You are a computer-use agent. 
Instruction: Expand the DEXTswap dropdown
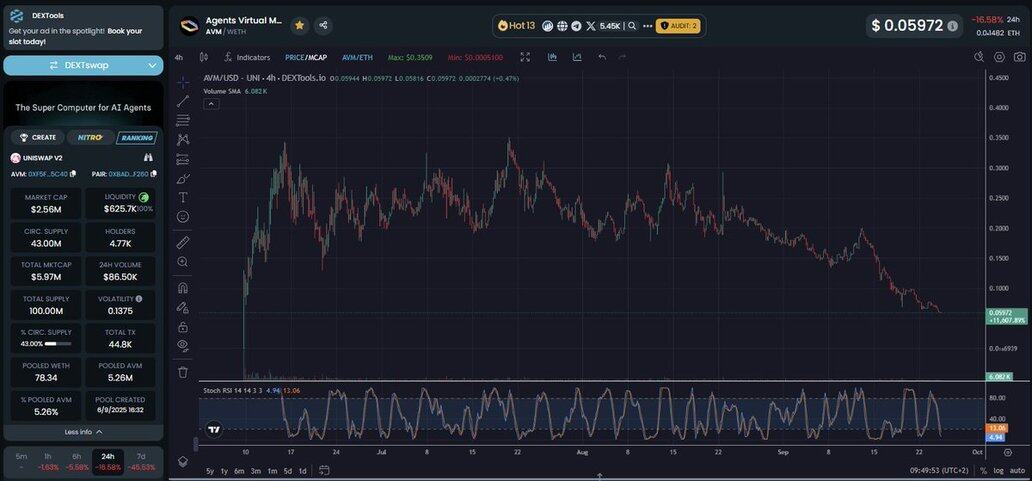point(152,65)
